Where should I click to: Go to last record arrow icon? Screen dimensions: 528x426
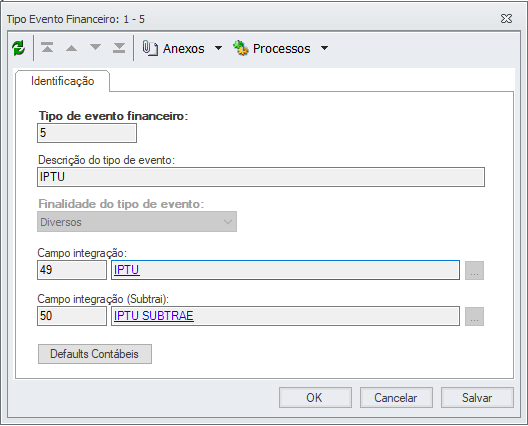coord(119,48)
